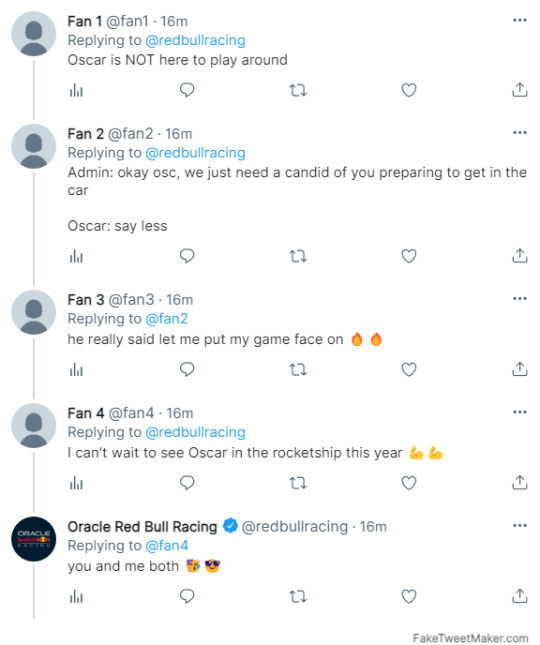View analytics on Fan 4's tweet
540x645 pixels.
[76, 483]
